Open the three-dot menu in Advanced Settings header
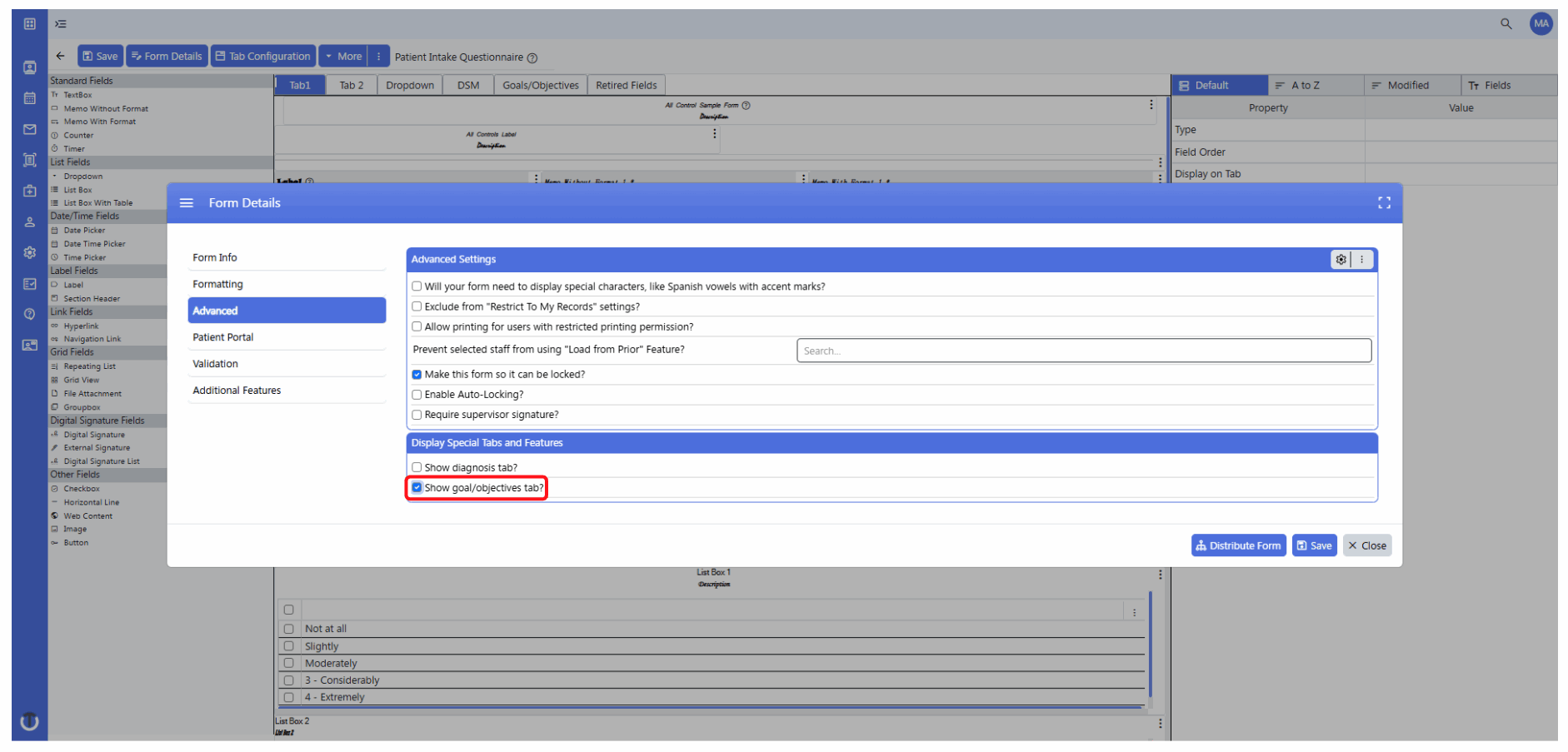1568x752 pixels. click(1362, 260)
